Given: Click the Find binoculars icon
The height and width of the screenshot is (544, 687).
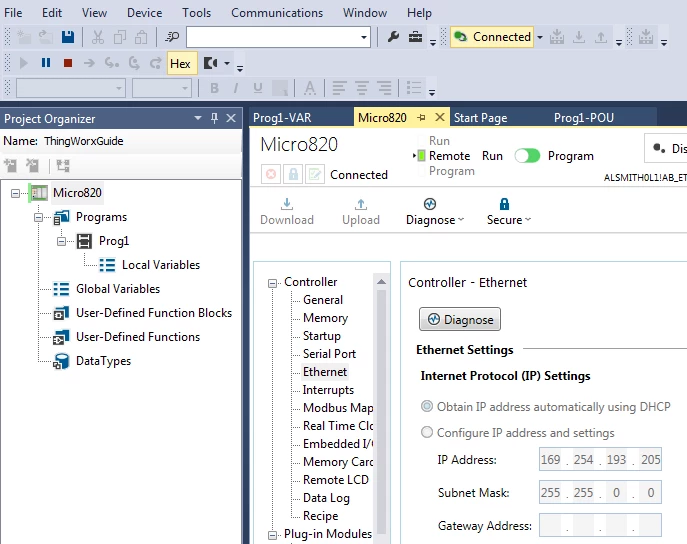Looking at the screenshot, I should click(172, 37).
